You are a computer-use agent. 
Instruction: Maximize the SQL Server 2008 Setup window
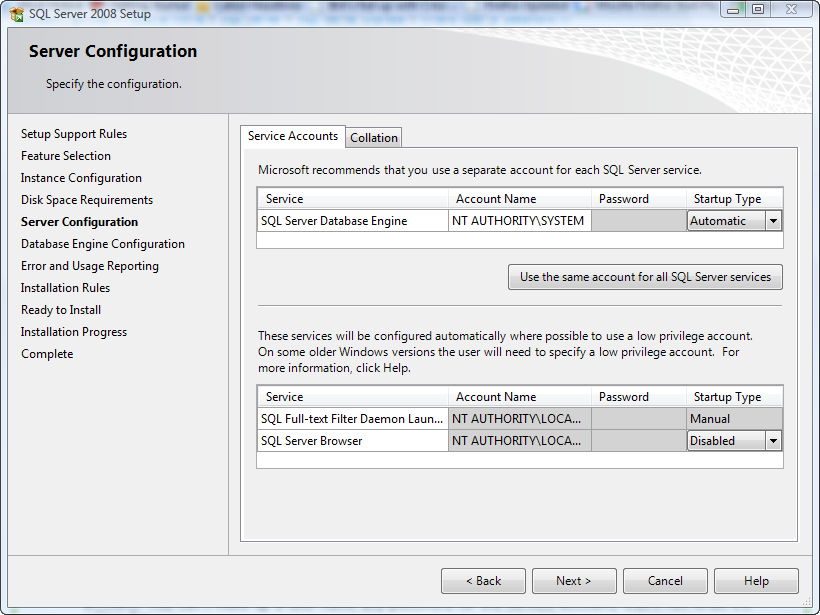758,9
